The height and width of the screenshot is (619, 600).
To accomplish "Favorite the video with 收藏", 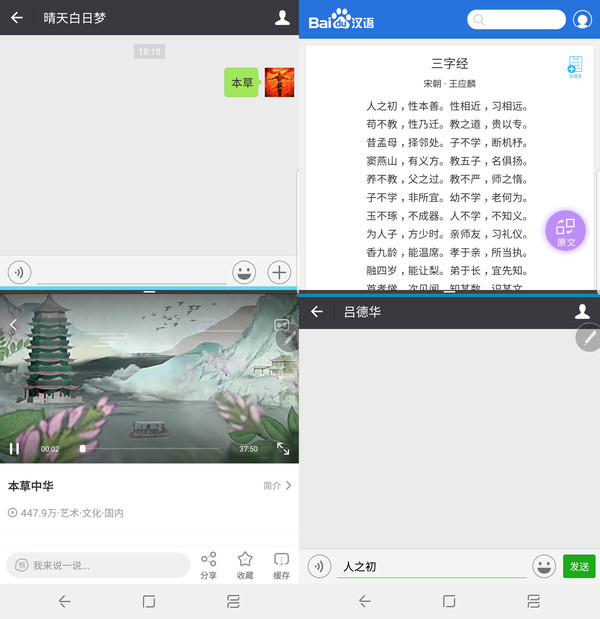I will pyautogui.click(x=245, y=565).
